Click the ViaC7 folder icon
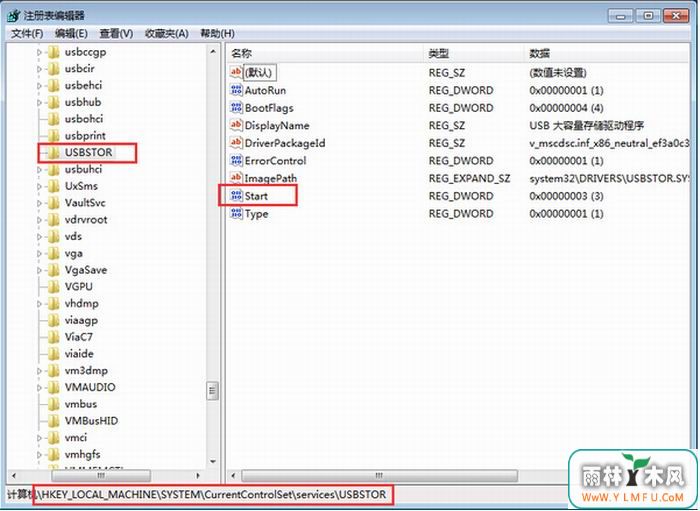Screen dimensions: 700x511 click(54, 337)
